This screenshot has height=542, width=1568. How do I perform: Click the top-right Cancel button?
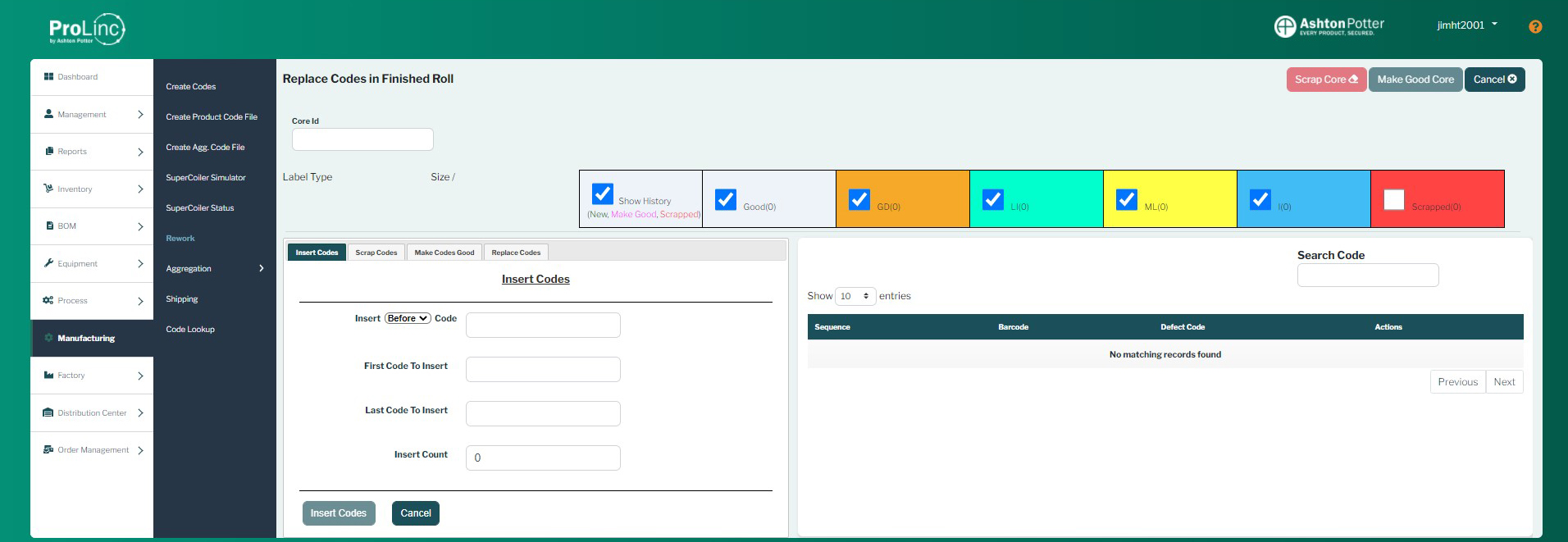click(1494, 80)
